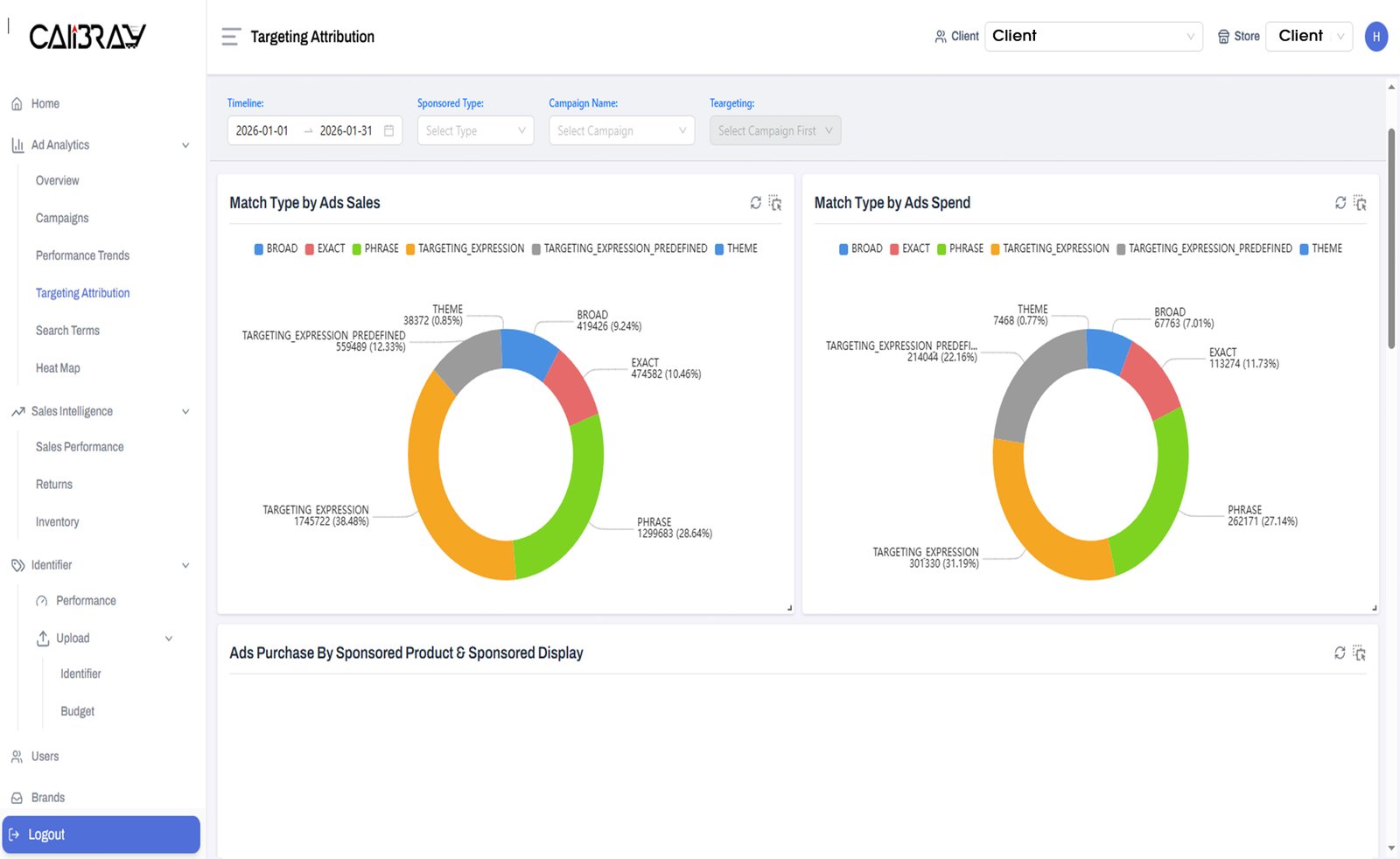
Task: Click the calendar icon in Timeline field
Action: click(x=389, y=131)
